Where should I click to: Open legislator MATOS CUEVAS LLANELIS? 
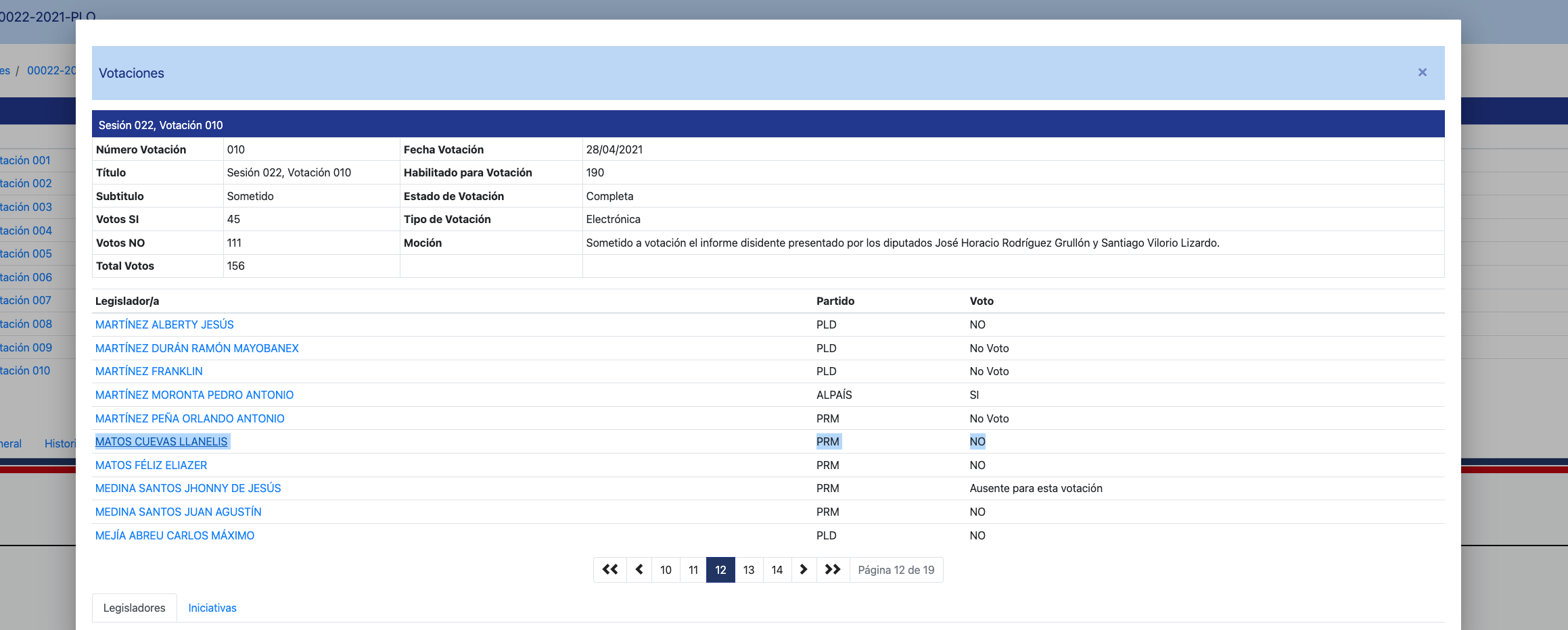pyautogui.click(x=161, y=441)
